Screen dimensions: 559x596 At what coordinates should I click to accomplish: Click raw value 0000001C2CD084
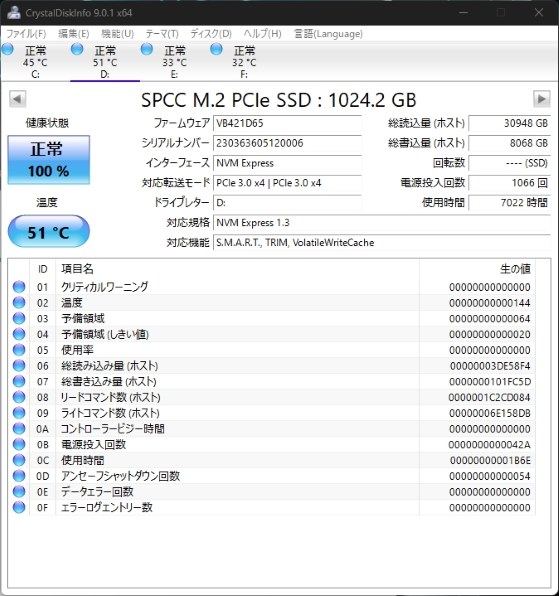pyautogui.click(x=489, y=398)
